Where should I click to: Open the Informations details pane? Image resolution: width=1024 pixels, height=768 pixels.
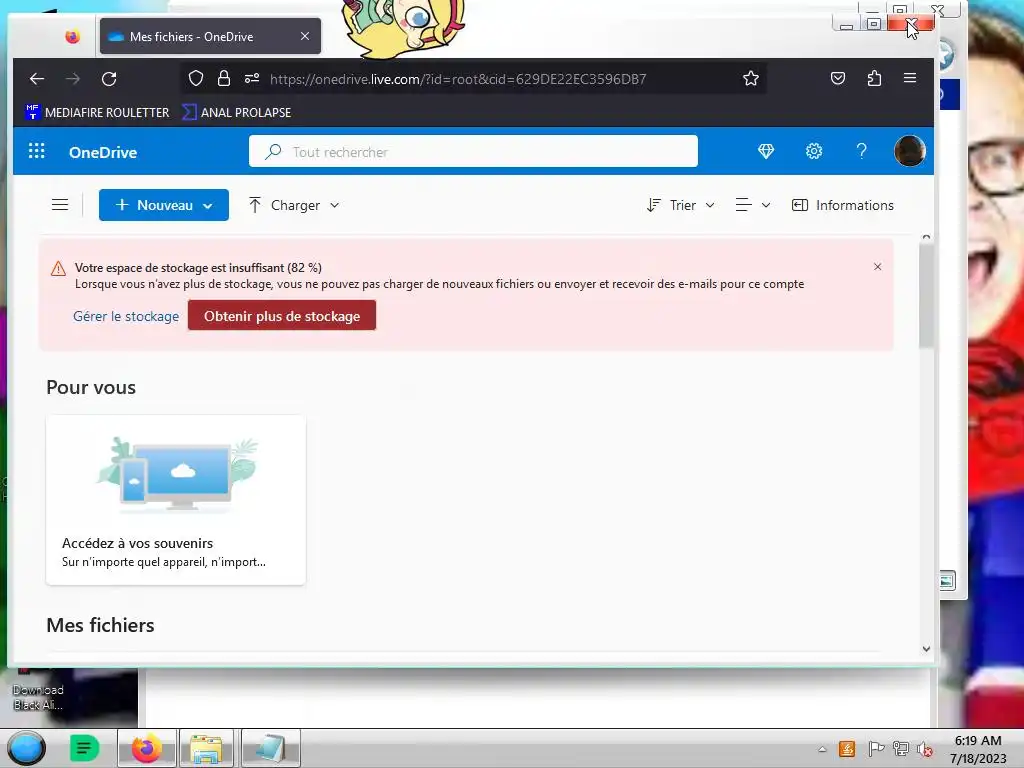(842, 205)
